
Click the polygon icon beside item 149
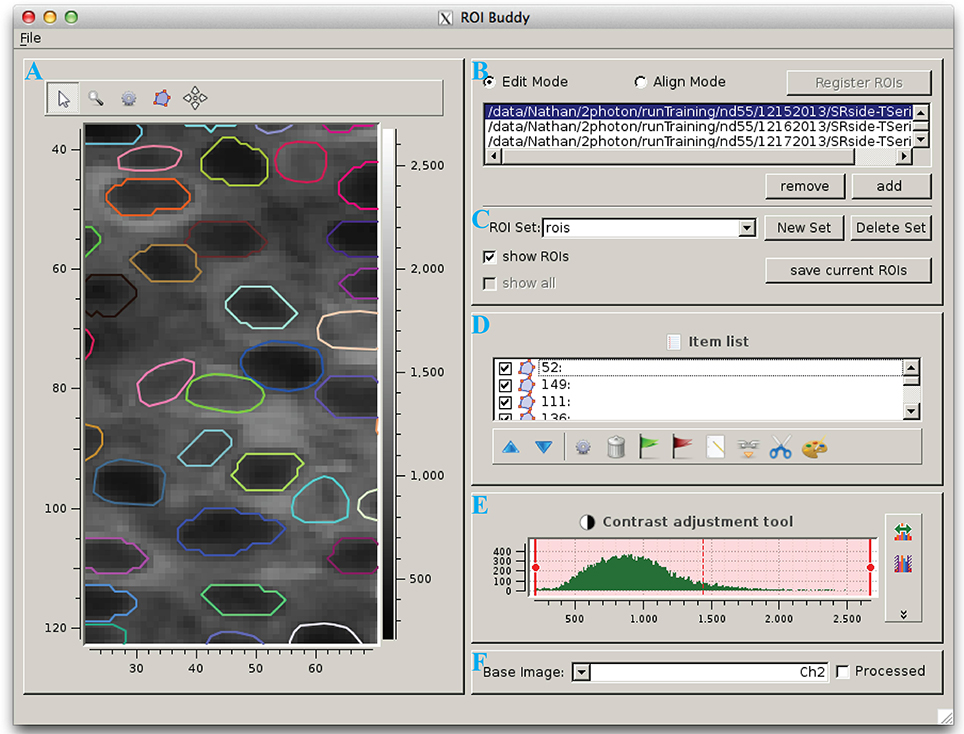pyautogui.click(x=526, y=385)
